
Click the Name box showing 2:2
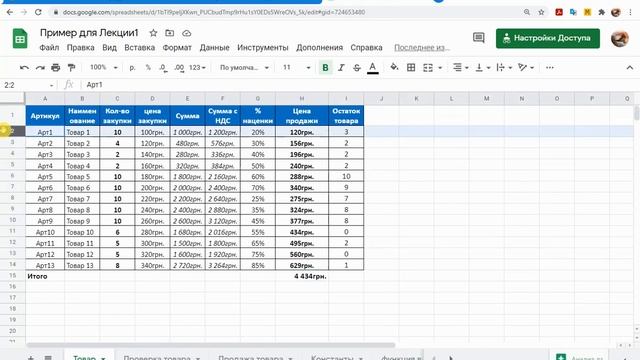(28, 85)
